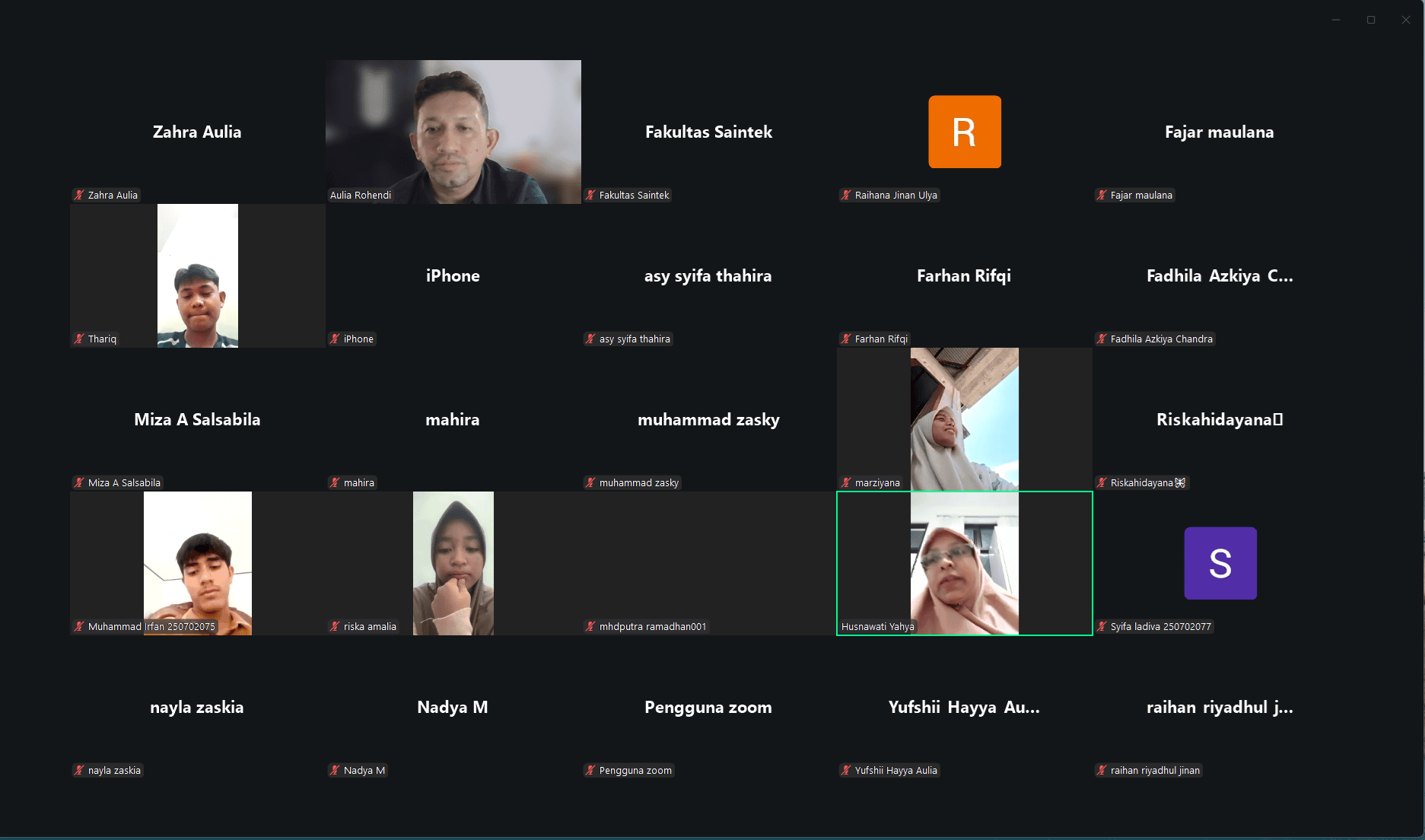The height and width of the screenshot is (840, 1425).
Task: Click the Fajar maulana participant tile
Action: click(x=1219, y=132)
